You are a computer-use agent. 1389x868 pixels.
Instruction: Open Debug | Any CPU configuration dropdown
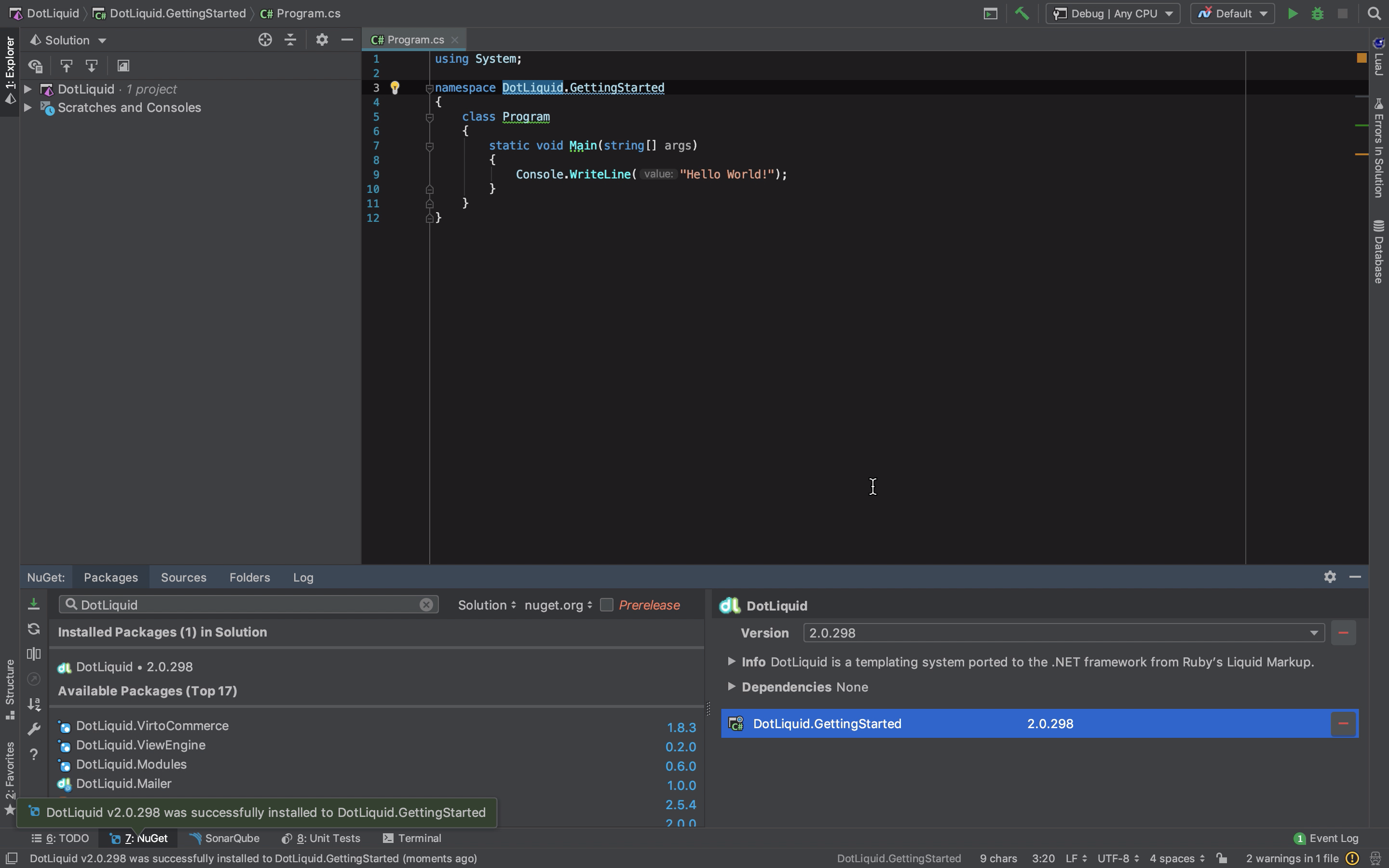(1112, 13)
